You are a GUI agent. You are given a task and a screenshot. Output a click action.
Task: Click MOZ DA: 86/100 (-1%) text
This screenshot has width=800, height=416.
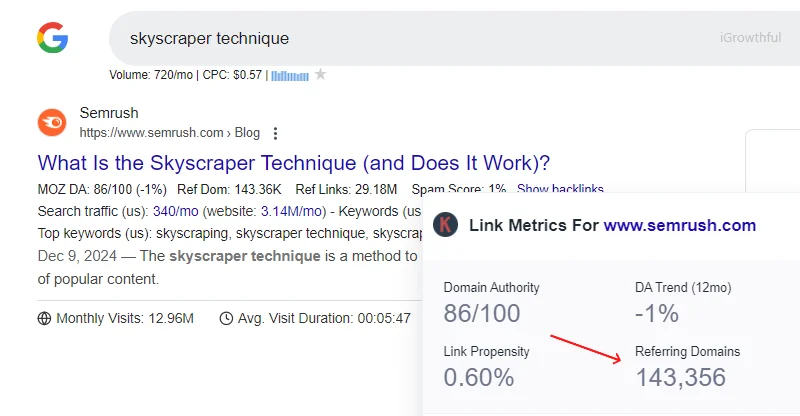coord(102,189)
